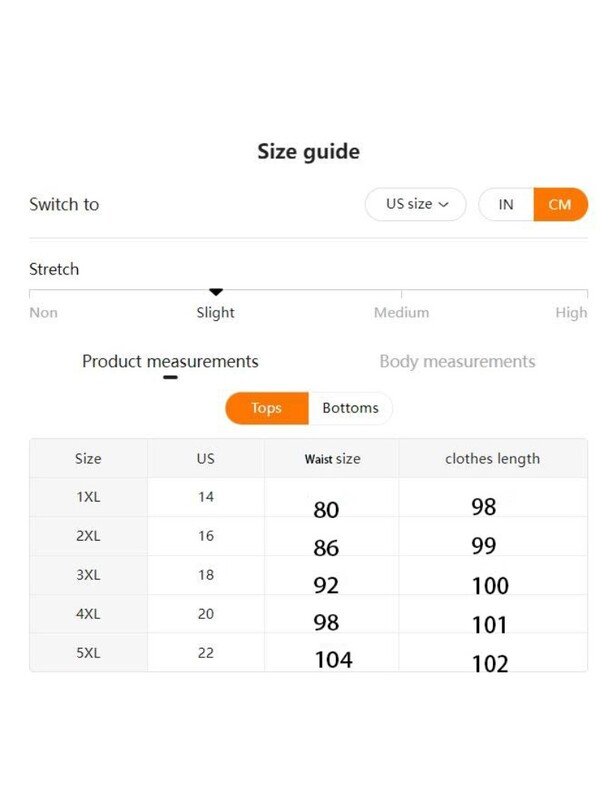This screenshot has height=800, width=600.
Task: Click the Waist size column header
Action: [x=330, y=458]
